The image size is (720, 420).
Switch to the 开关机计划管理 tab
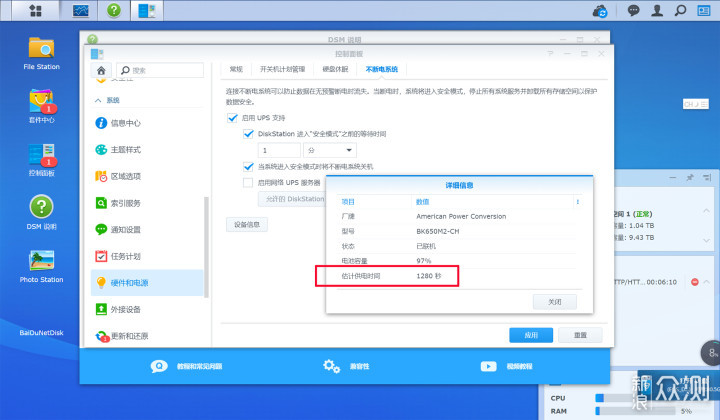pos(282,69)
